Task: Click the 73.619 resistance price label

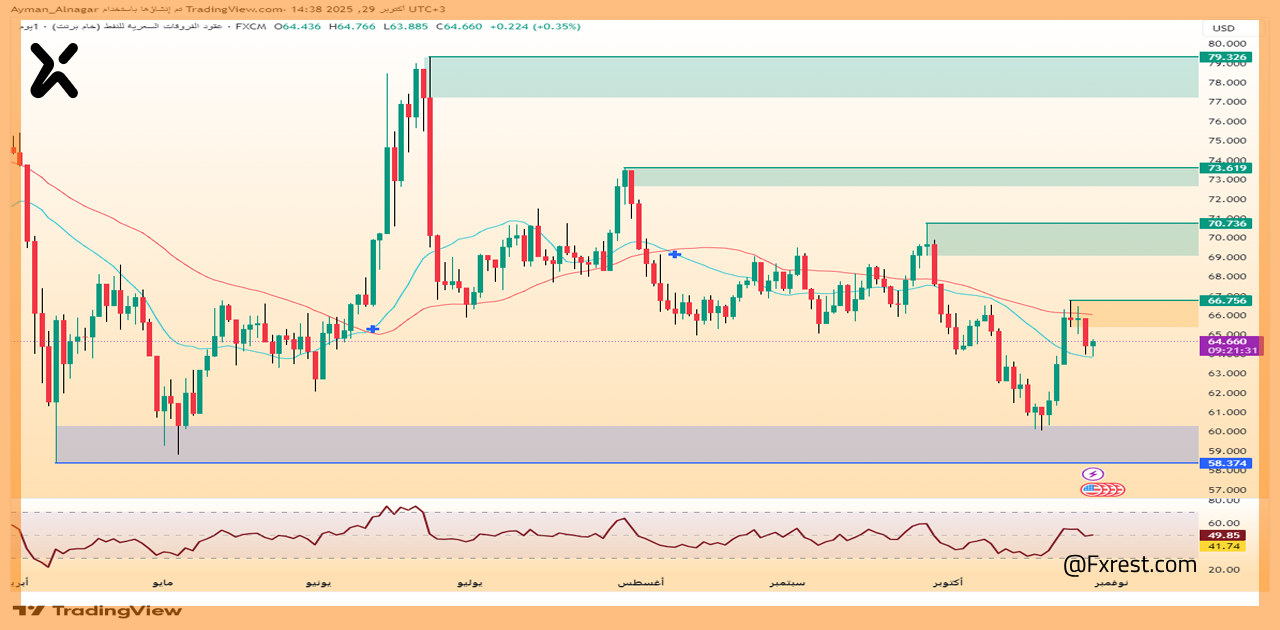Action: pos(1226,168)
